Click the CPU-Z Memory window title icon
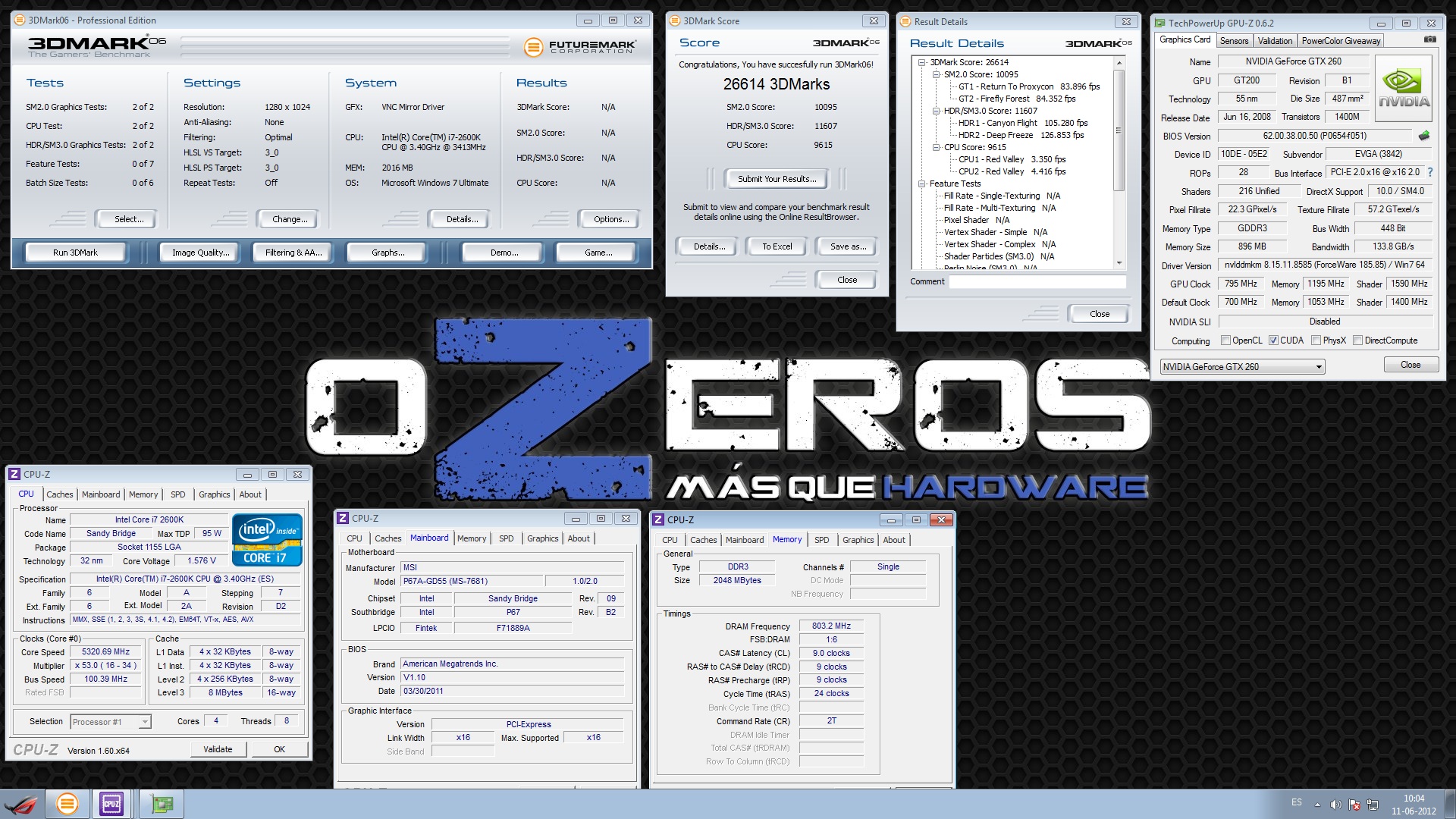This screenshot has height=819, width=1456. click(x=658, y=519)
